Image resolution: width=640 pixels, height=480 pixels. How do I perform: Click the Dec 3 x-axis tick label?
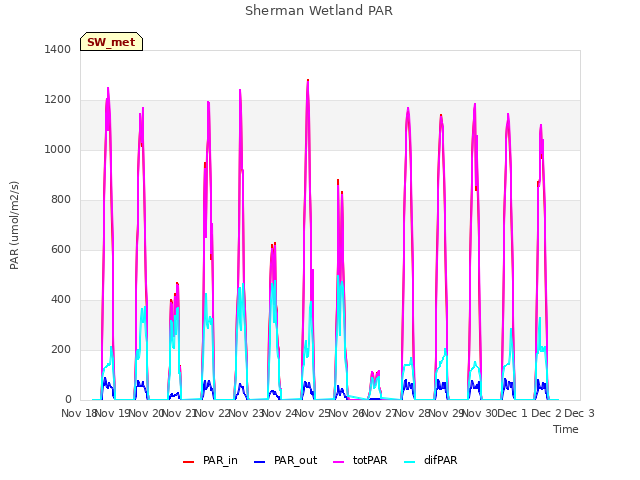(579, 413)
